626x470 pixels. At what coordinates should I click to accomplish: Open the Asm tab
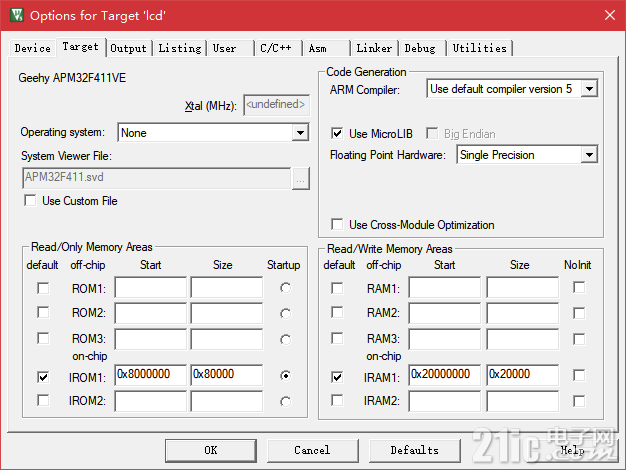tap(325, 48)
